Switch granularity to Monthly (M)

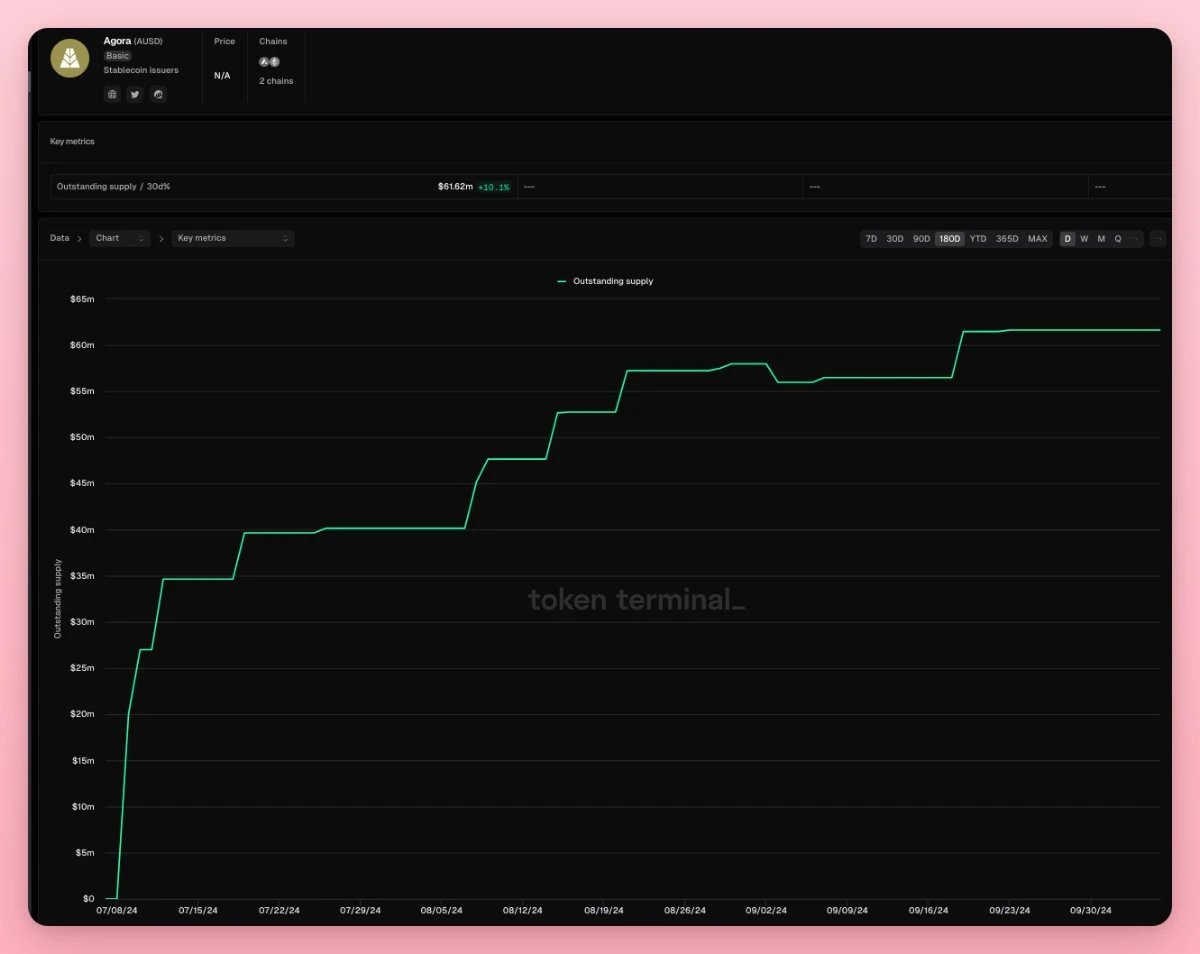[x=1101, y=239]
